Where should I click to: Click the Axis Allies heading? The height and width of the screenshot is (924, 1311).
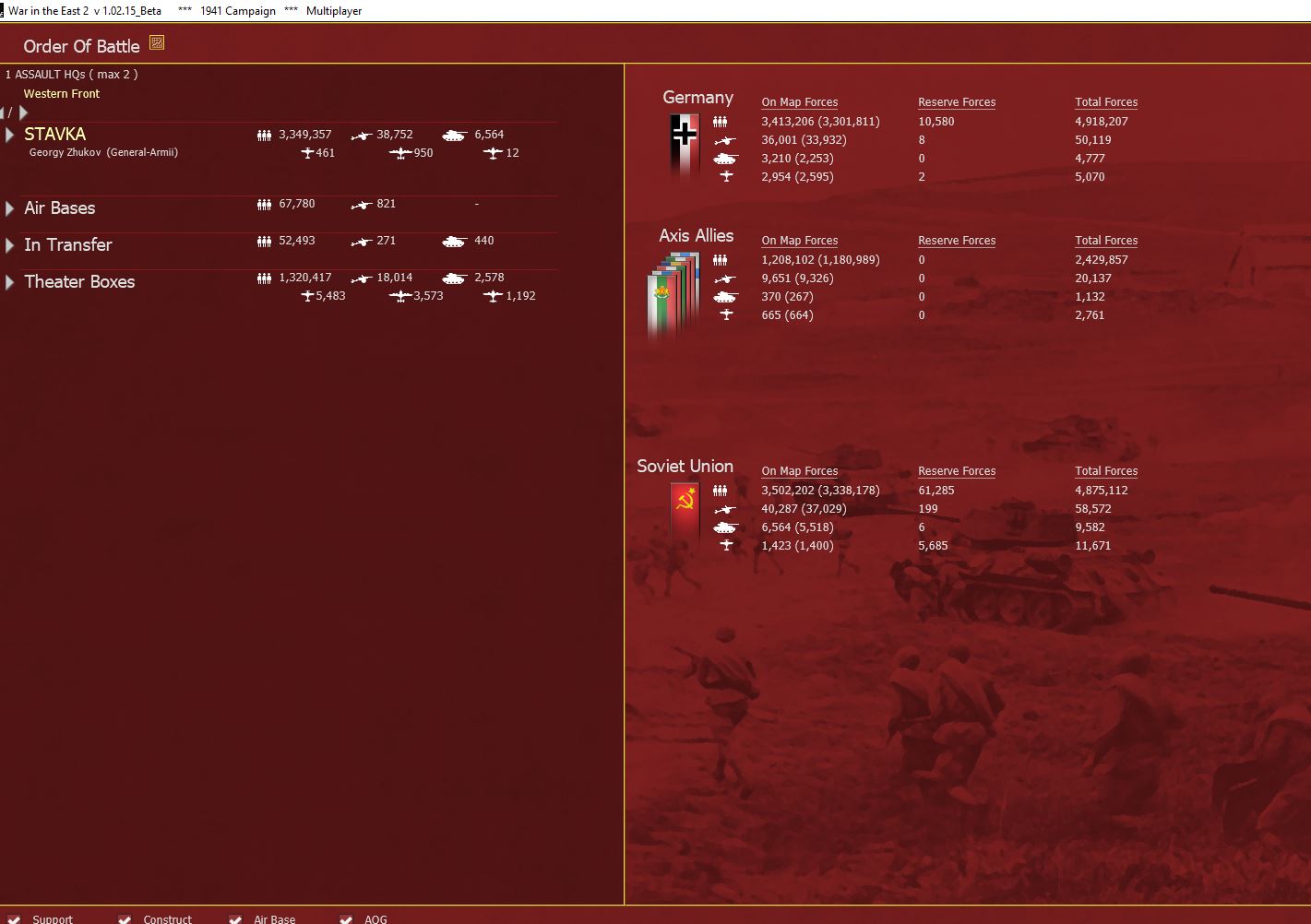tap(696, 236)
